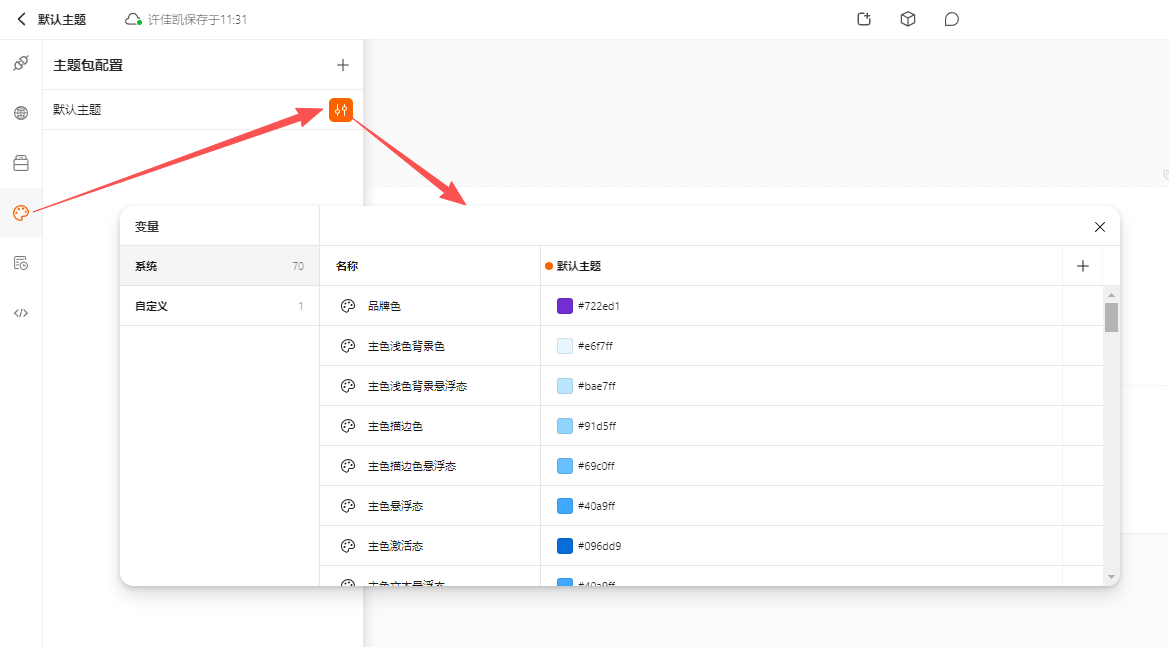The image size is (1169, 647).
Task: Select the palette theme icon in left sidebar
Action: [x=21, y=213]
